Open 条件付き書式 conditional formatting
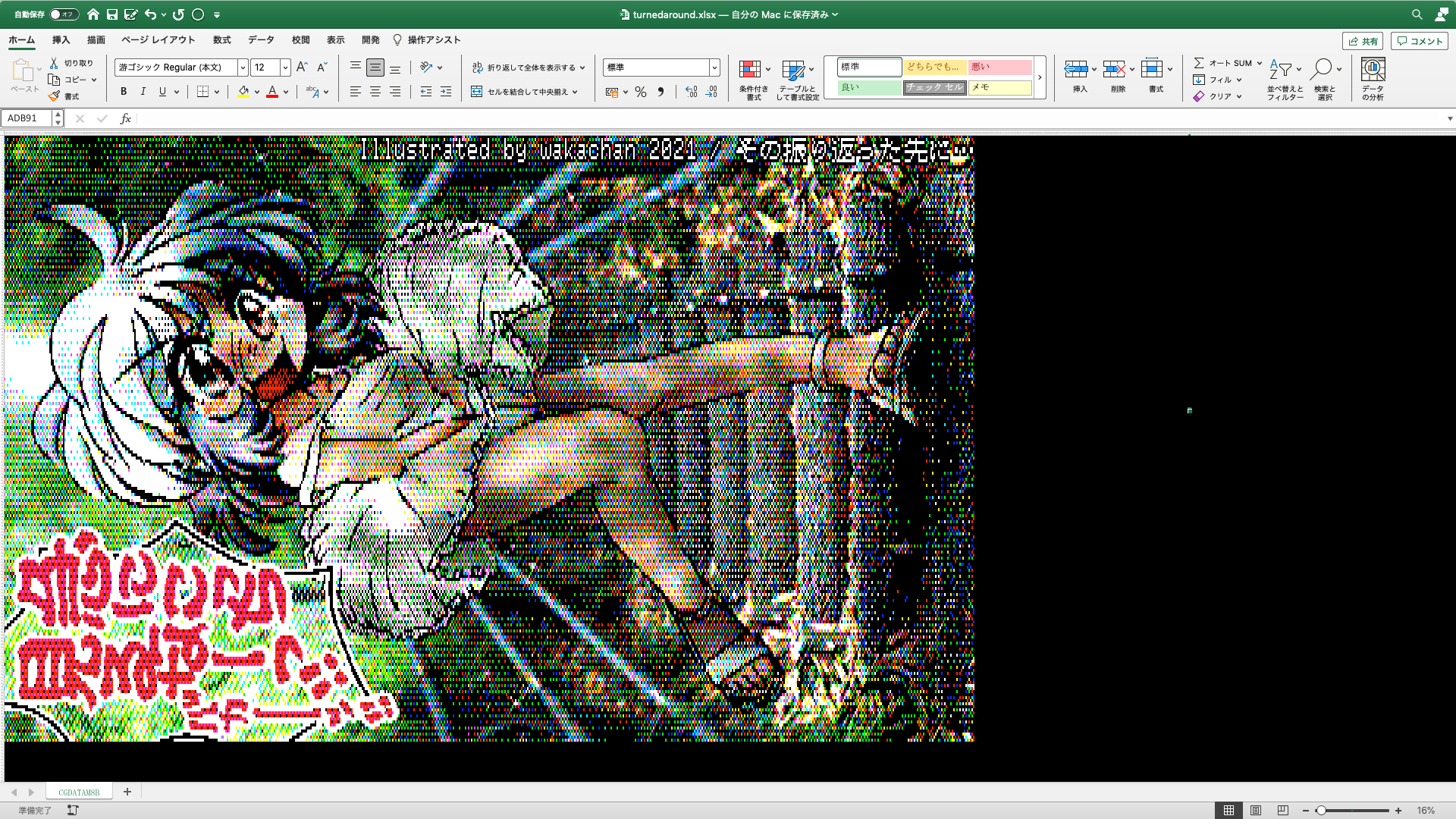 click(x=754, y=80)
